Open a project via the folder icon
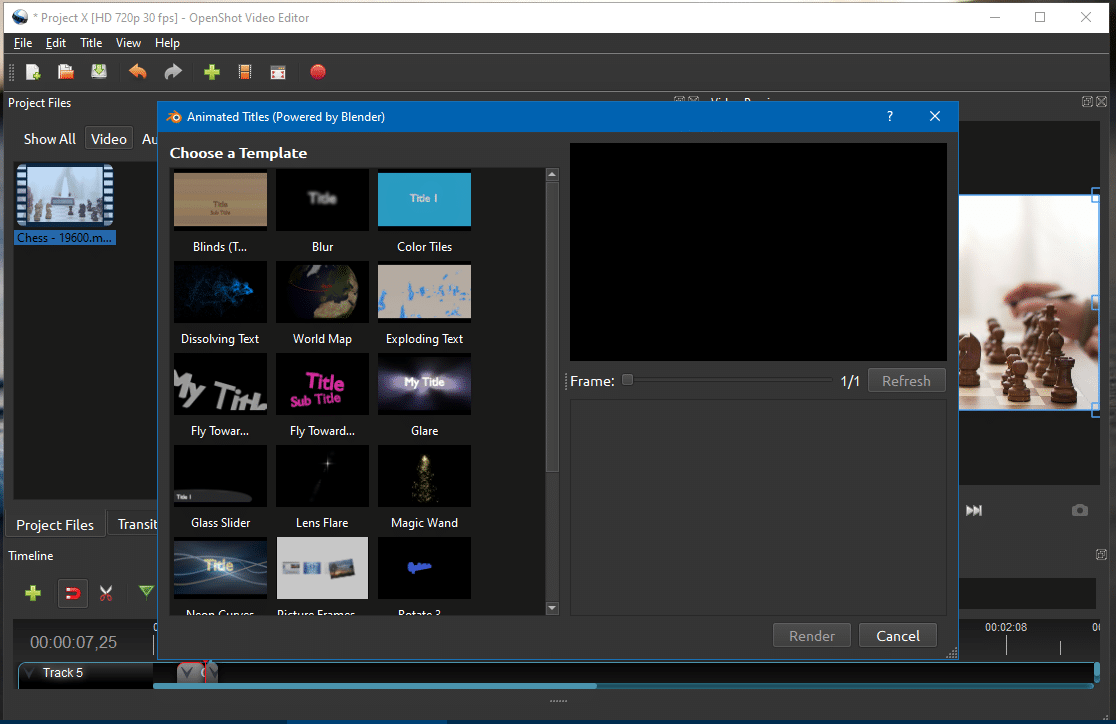 click(66, 72)
